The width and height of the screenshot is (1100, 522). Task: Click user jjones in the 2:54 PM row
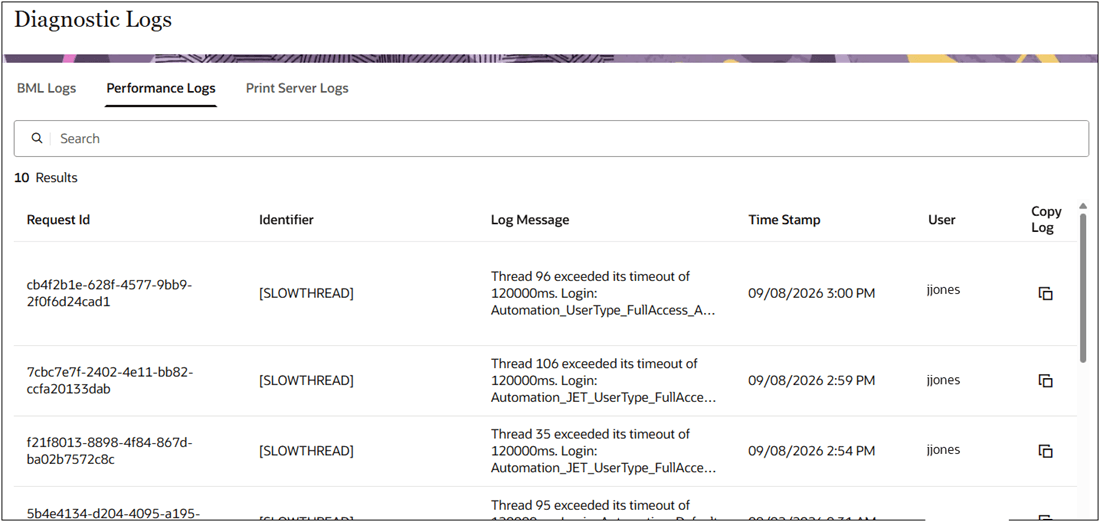click(x=944, y=449)
